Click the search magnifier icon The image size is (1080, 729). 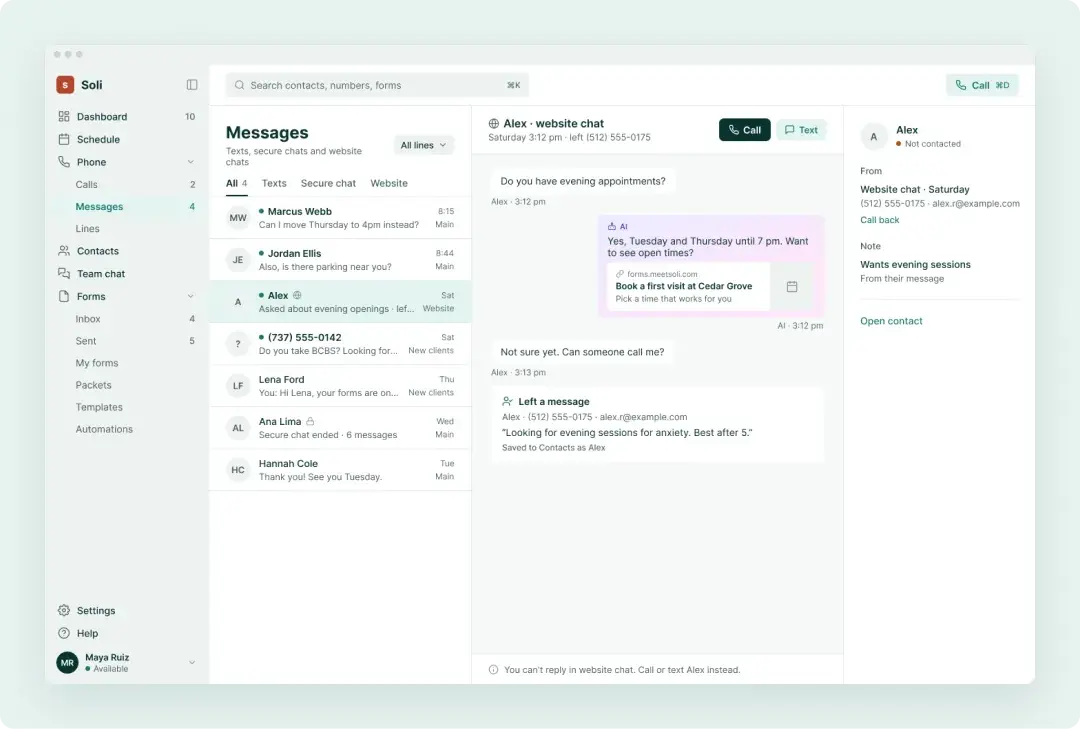tap(240, 85)
